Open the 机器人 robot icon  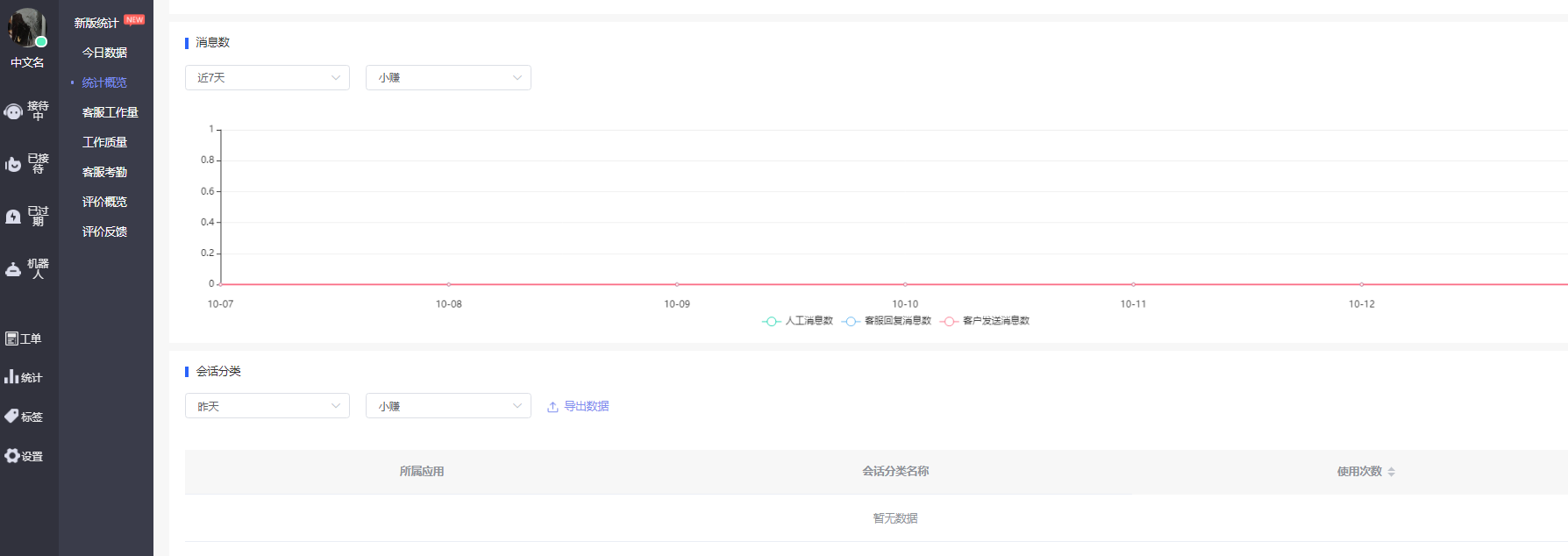[x=13, y=269]
